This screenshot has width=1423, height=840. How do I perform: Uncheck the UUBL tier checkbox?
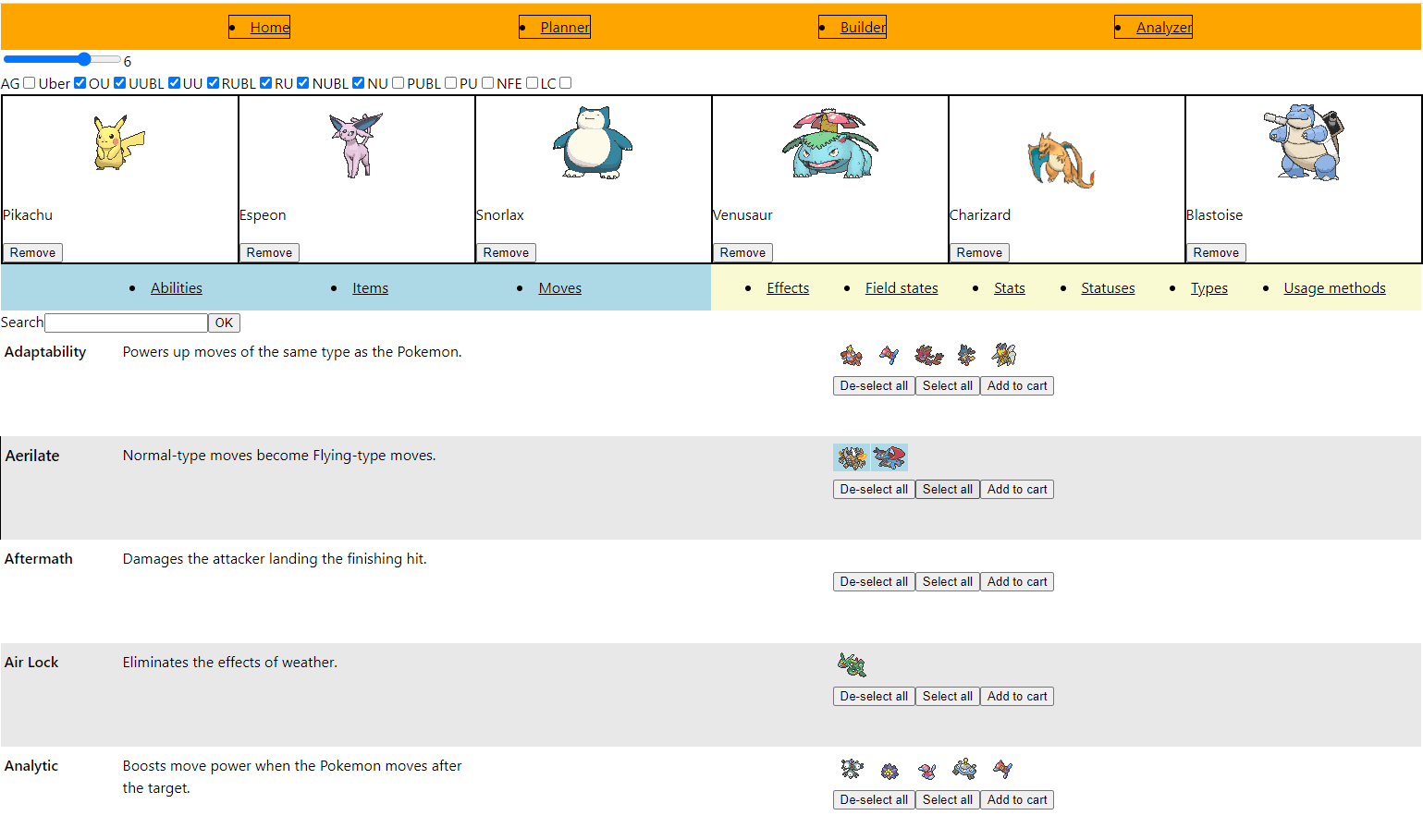(174, 82)
